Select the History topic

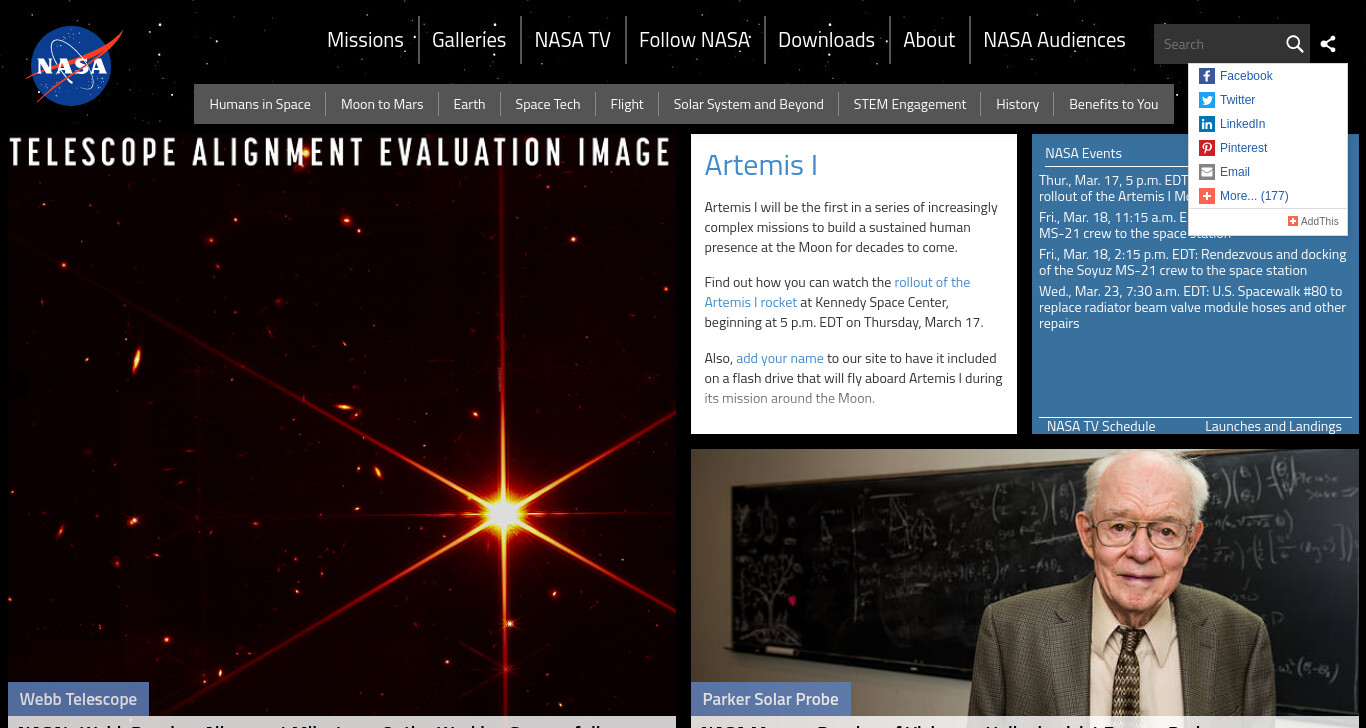pos(1017,104)
